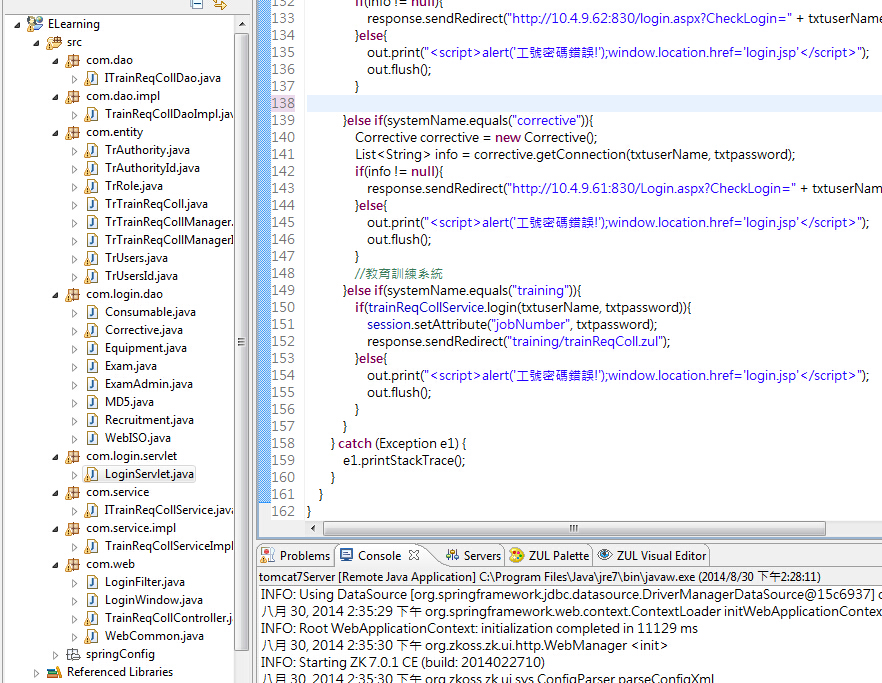Open the ZUL Palette tab
The width and height of the screenshot is (882, 683).
pyautogui.click(x=549, y=555)
